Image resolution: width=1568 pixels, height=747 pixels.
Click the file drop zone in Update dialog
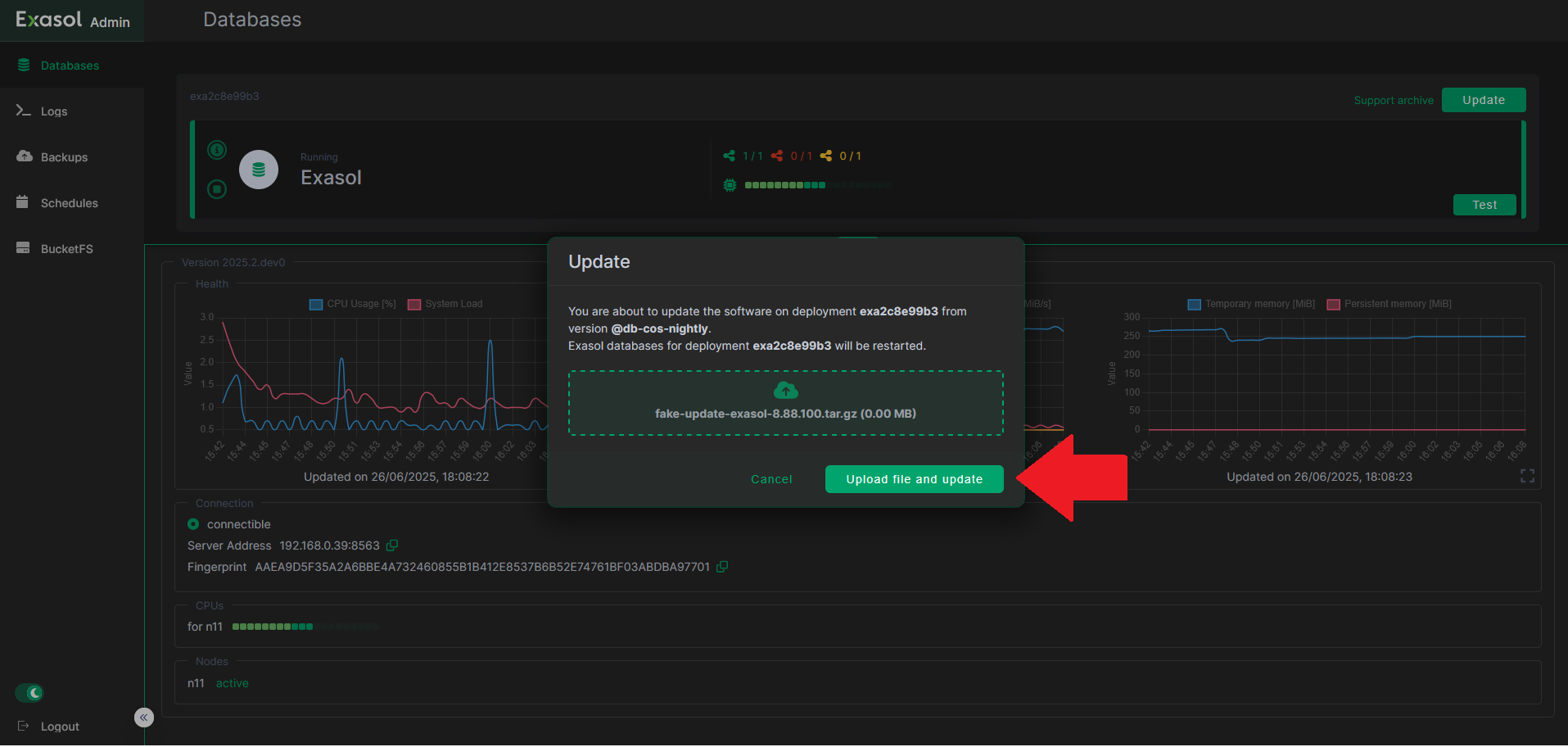[786, 403]
